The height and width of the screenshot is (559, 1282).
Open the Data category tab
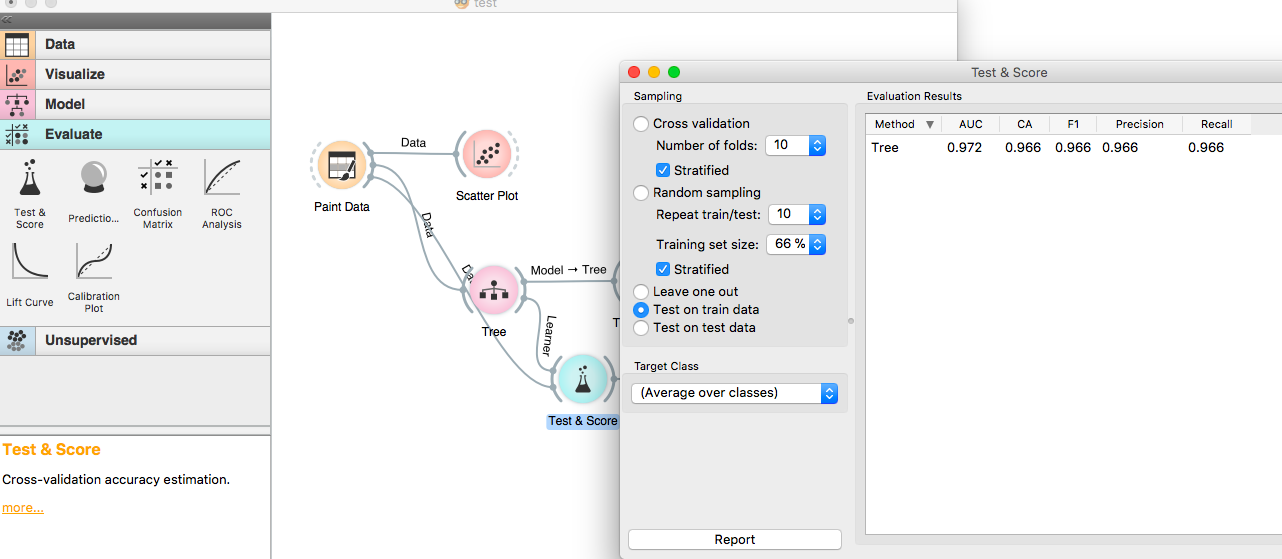(x=135, y=45)
